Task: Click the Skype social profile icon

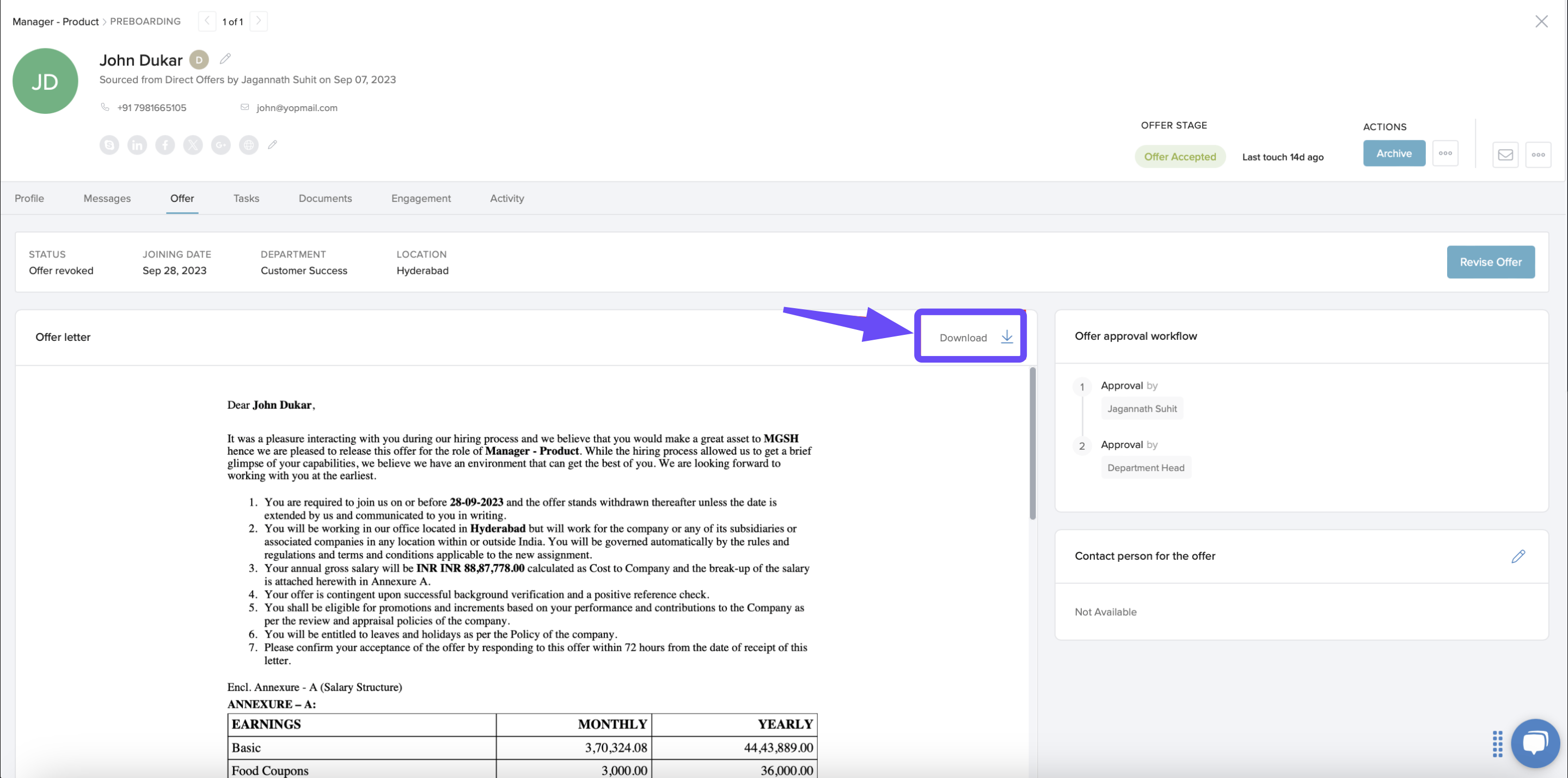Action: pyautogui.click(x=109, y=145)
